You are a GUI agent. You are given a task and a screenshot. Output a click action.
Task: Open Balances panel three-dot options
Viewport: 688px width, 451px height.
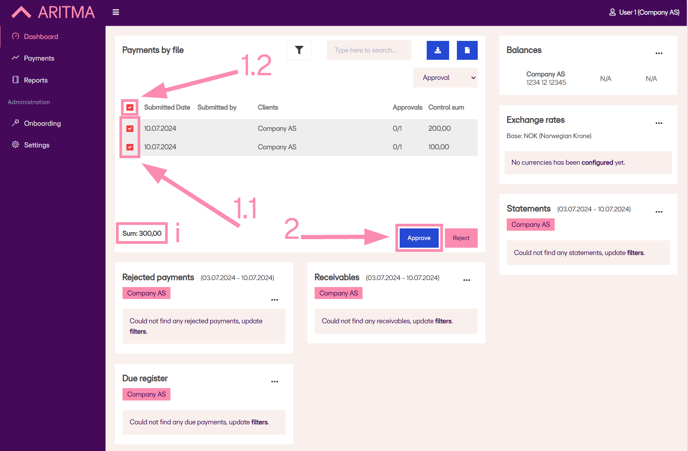tap(659, 53)
